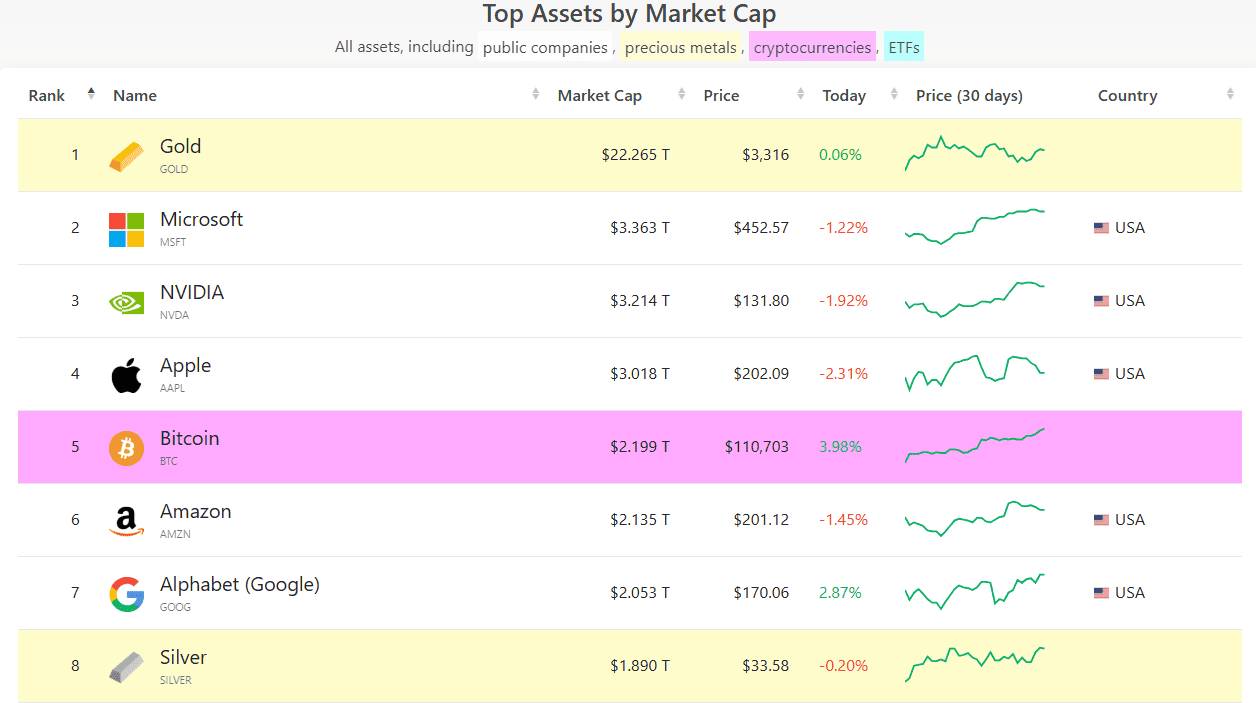Image resolution: width=1256 pixels, height=703 pixels.
Task: Click the Apple logo icon
Action: pyautogui.click(x=126, y=375)
